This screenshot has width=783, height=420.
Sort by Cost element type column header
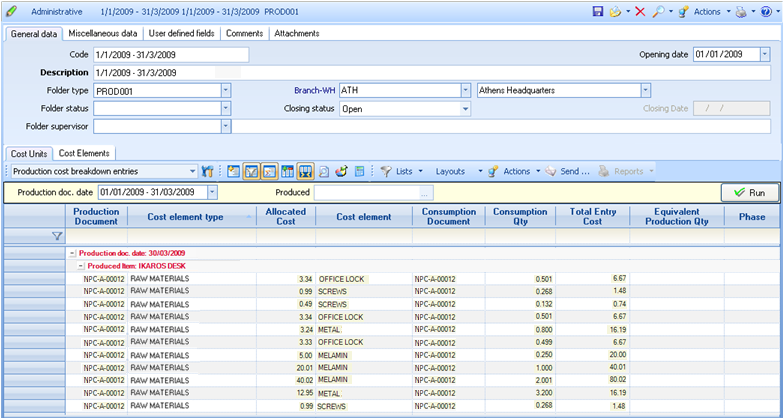[x=192, y=217]
